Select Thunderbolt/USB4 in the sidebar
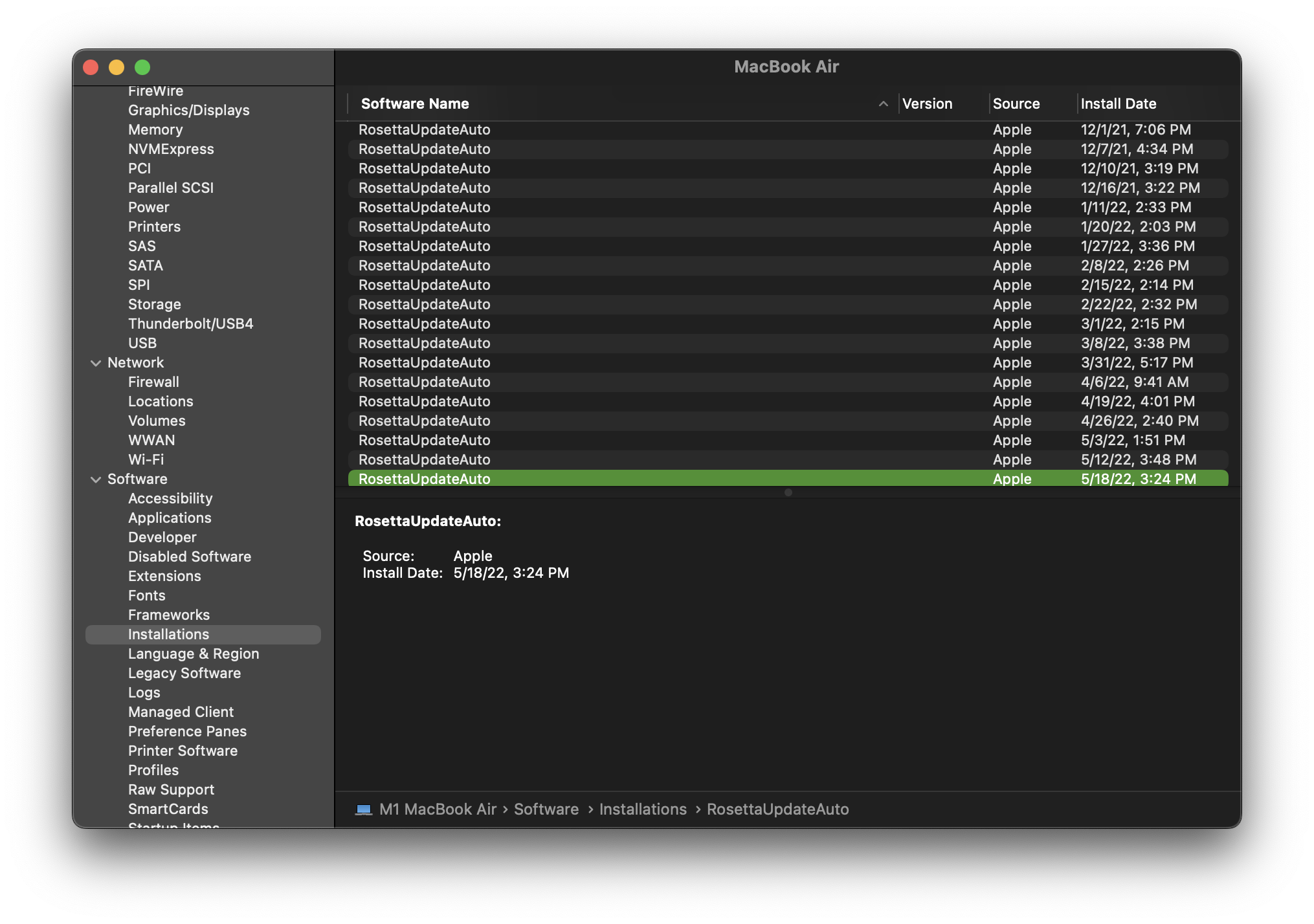The width and height of the screenshot is (1314, 924). coord(190,324)
